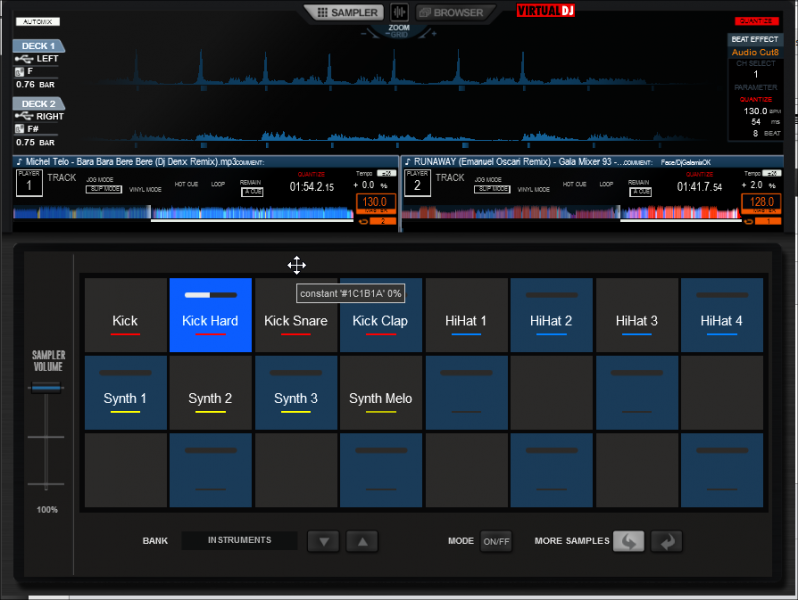Seek in Player 1 song overview waveform
Screen dimensions: 798x600
point(183,213)
